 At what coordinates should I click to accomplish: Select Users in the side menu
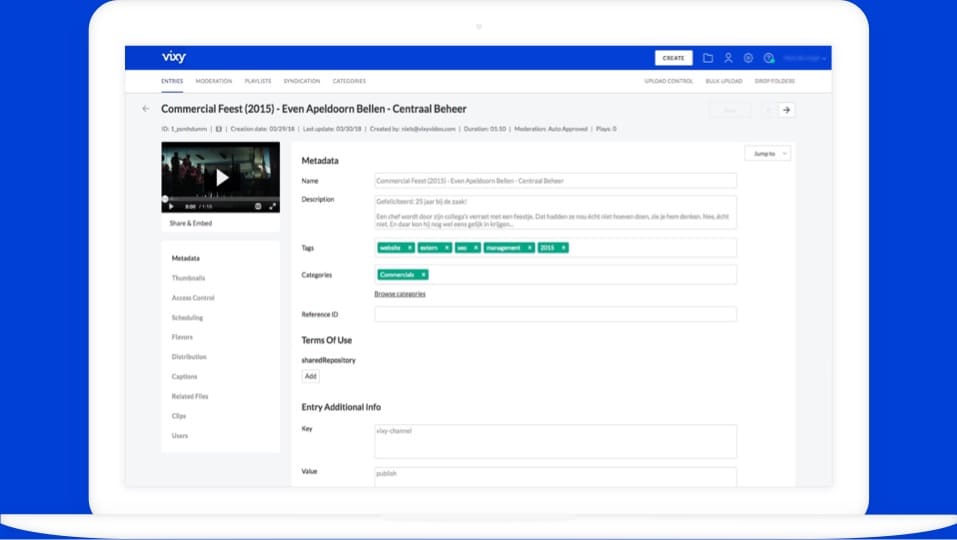click(180, 436)
